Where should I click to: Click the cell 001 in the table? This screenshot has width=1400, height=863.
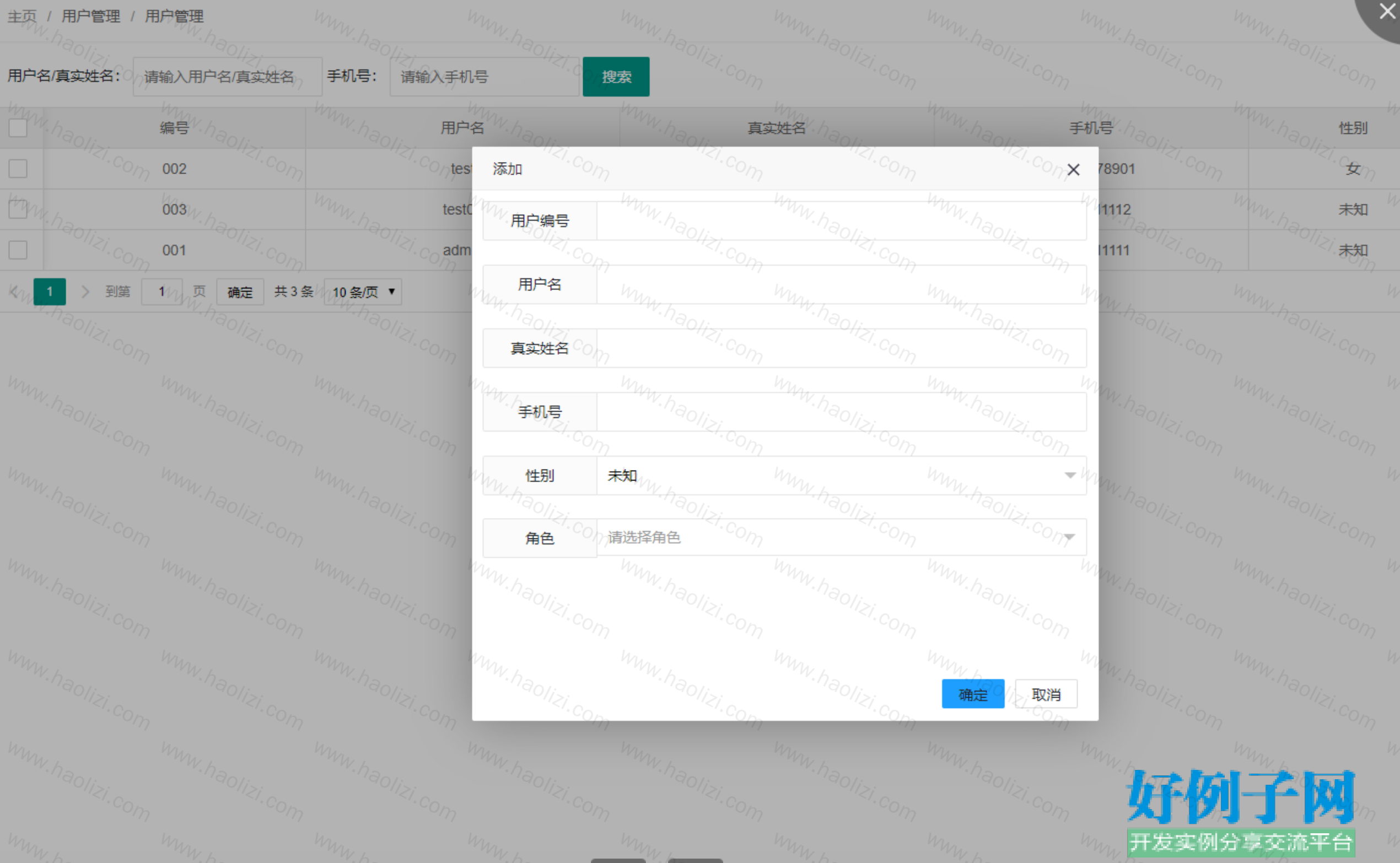(174, 250)
